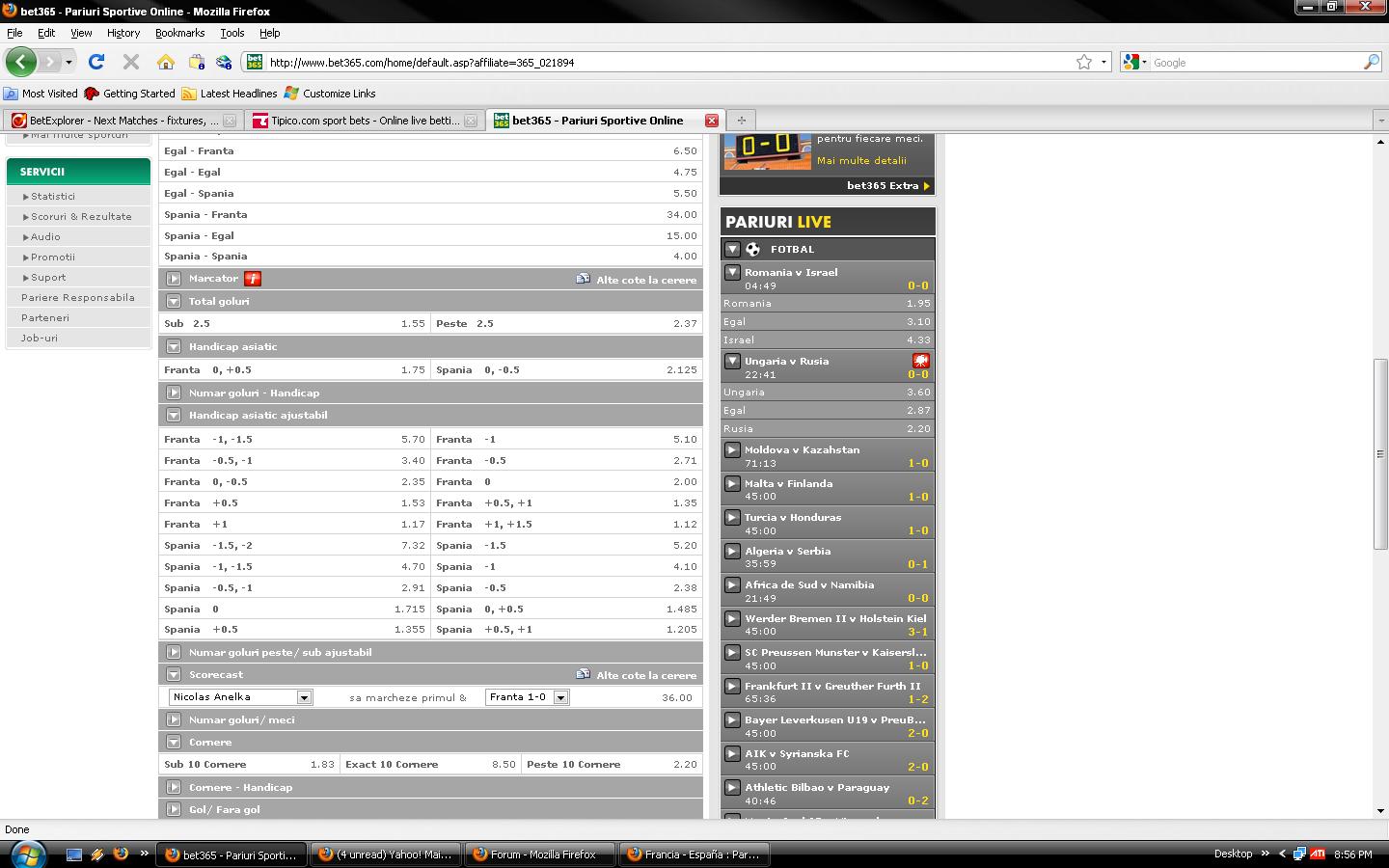Click the page vertical scrollbar thumb
The image size is (1389, 868).
tap(1380, 453)
